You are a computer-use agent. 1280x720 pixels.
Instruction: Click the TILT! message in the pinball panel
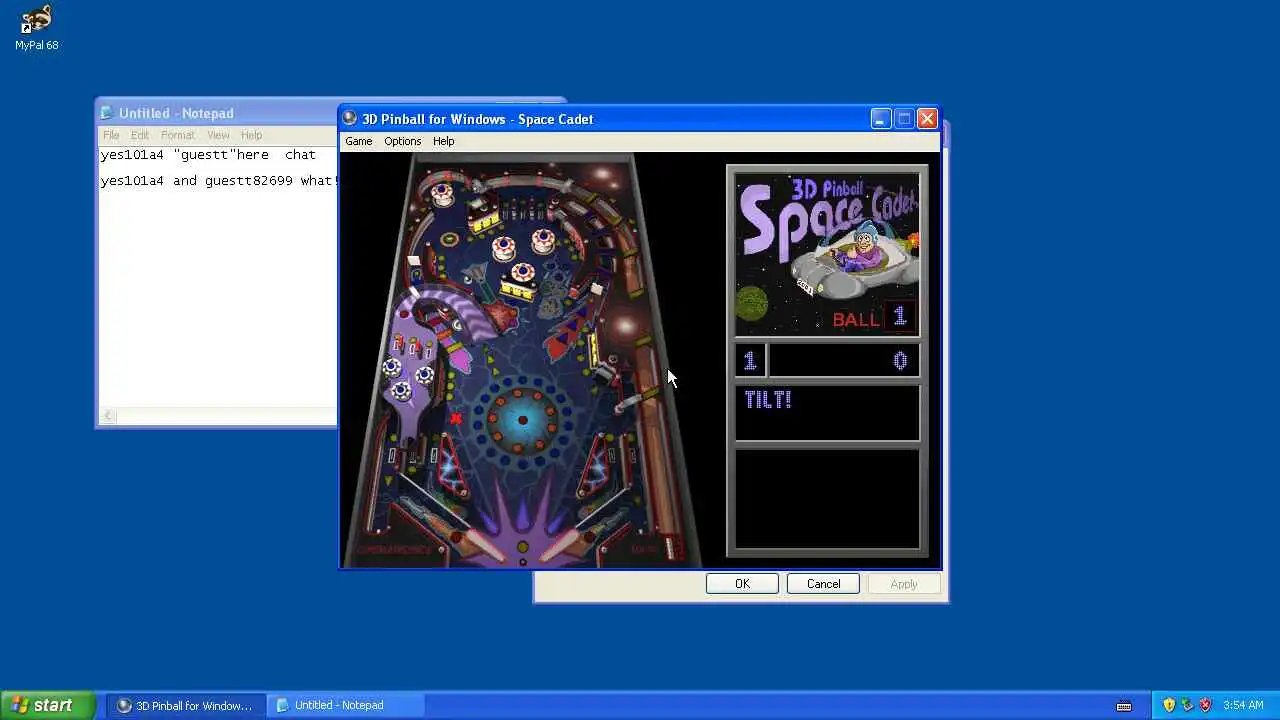click(x=768, y=400)
